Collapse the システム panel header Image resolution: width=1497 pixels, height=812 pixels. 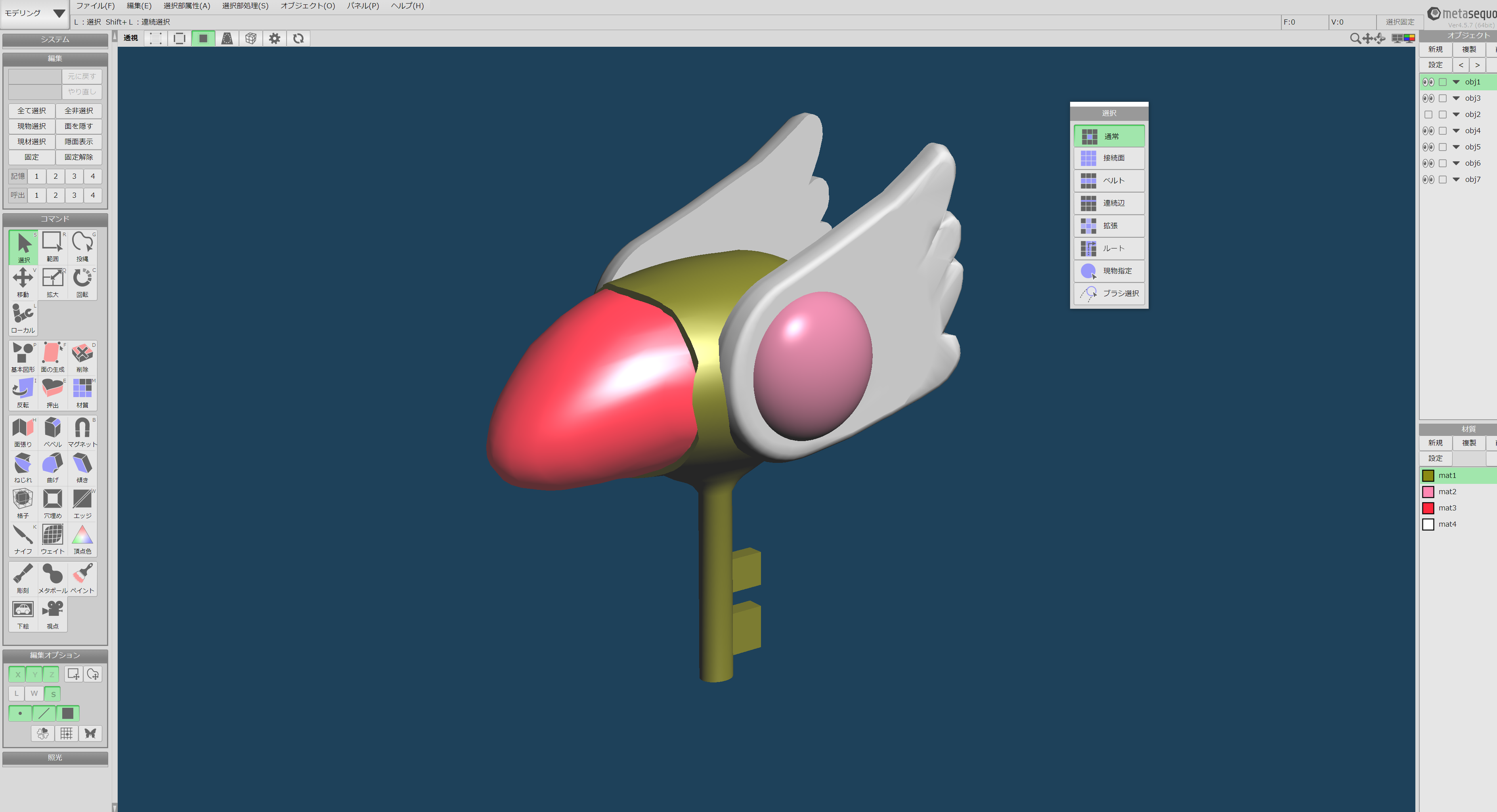click(x=55, y=40)
